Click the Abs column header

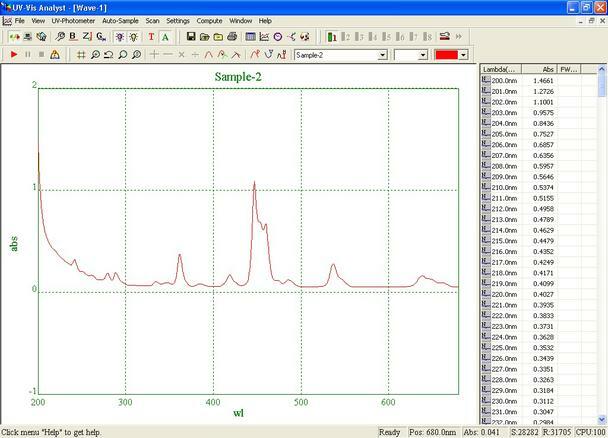click(x=539, y=69)
